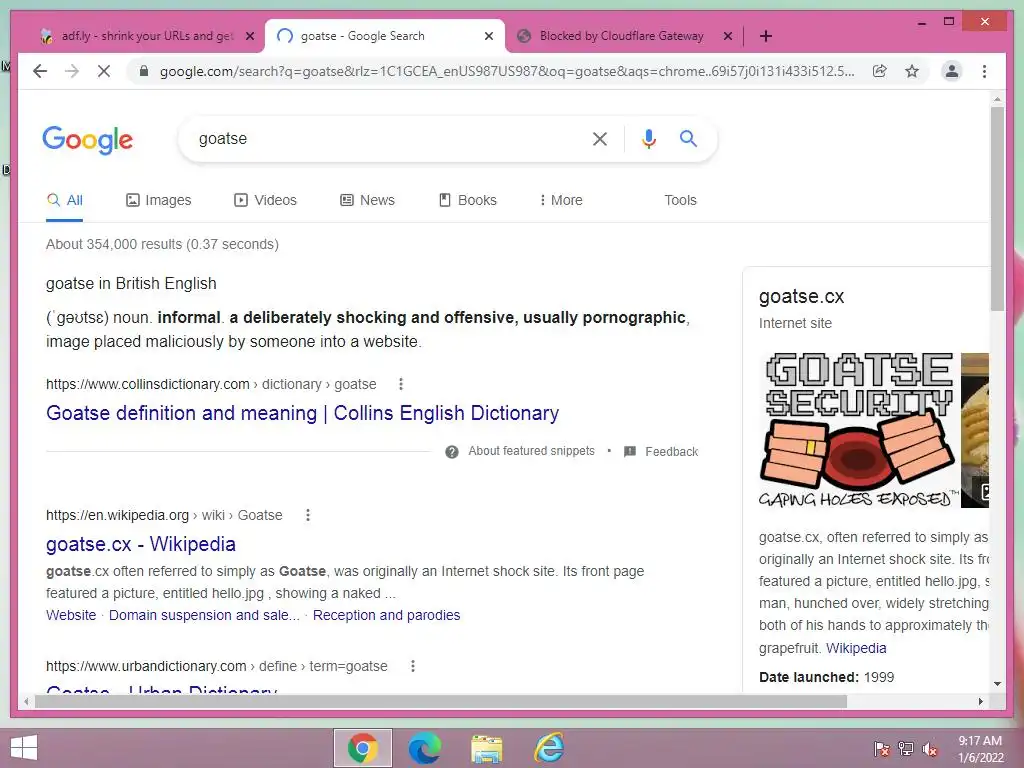Image resolution: width=1024 pixels, height=768 pixels.
Task: Open Wikipedia link in knowledge panel
Action: click(856, 648)
